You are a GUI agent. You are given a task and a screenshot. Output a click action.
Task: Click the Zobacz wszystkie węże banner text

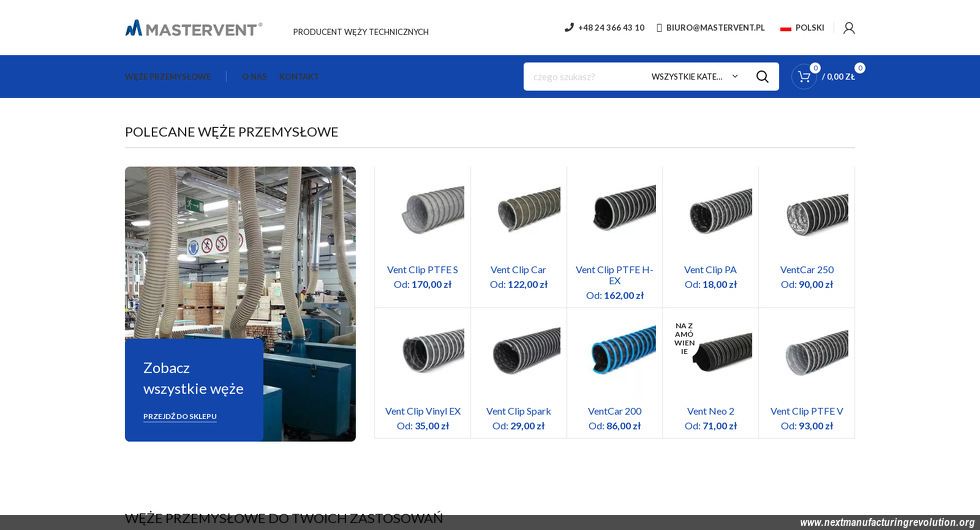click(x=193, y=378)
